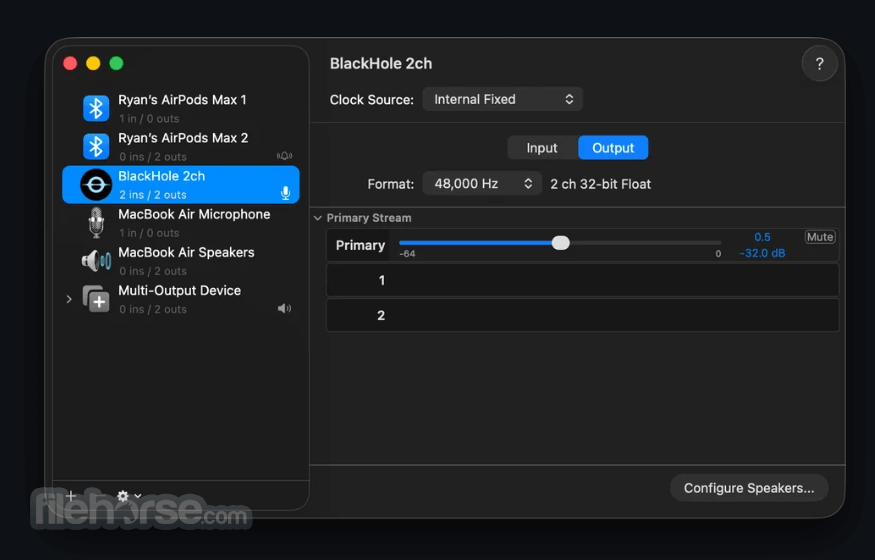Click the Primary volume slider thumb

pos(560,243)
